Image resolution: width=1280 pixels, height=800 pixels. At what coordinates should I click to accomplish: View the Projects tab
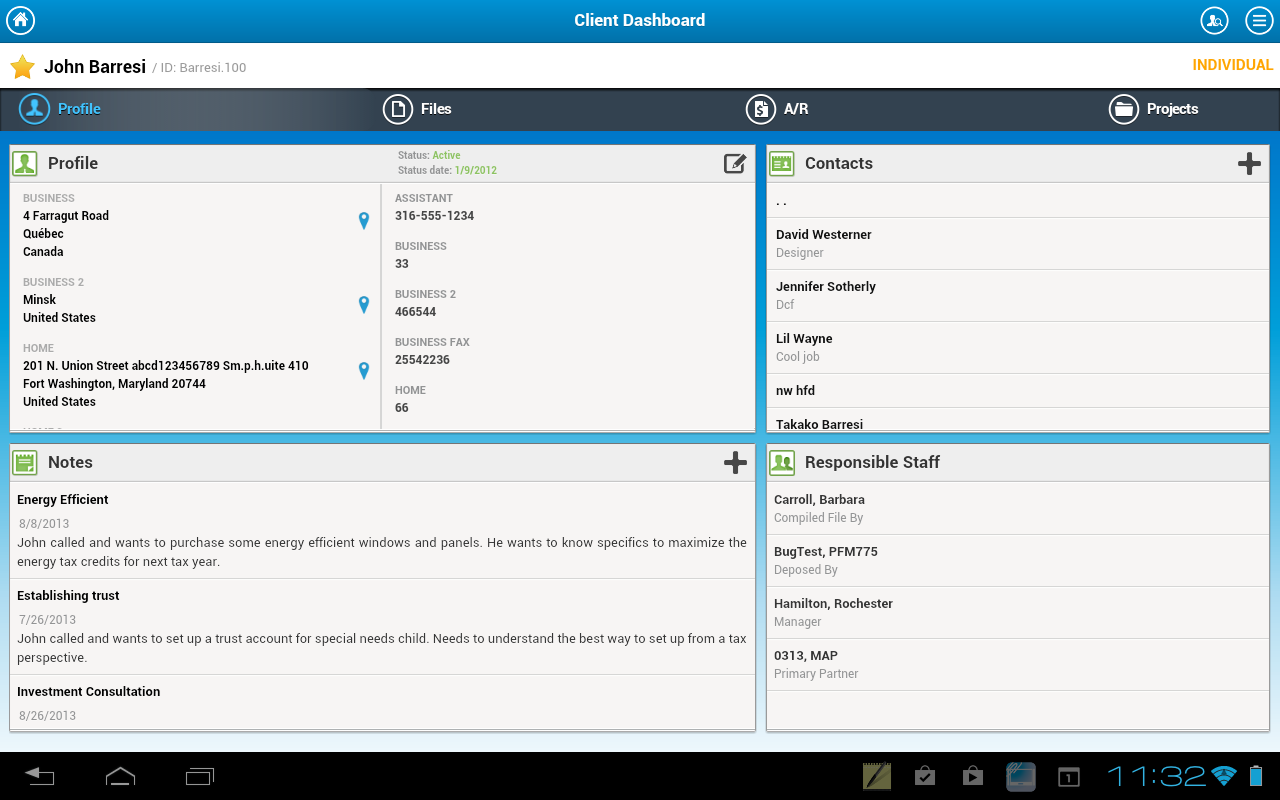[x=1153, y=109]
